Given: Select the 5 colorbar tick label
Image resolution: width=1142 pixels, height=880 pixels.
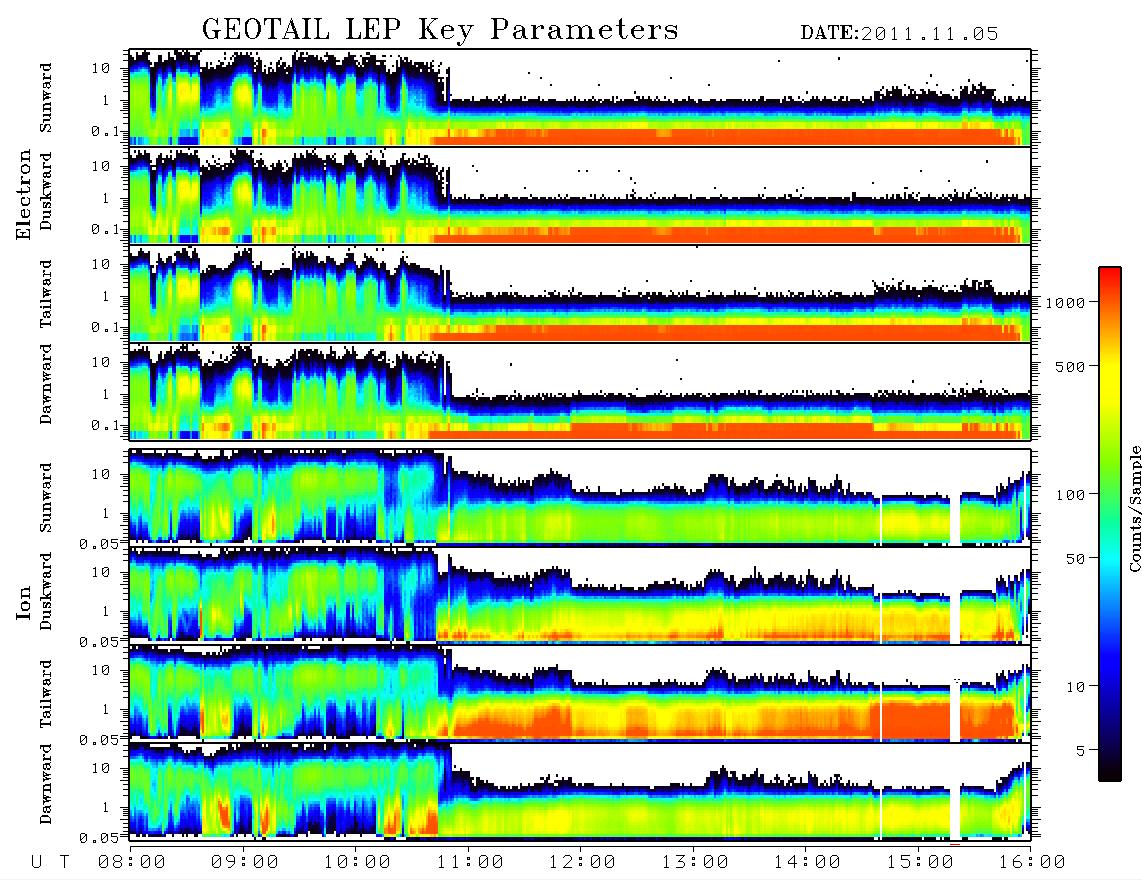Looking at the screenshot, I should (x=1080, y=750).
